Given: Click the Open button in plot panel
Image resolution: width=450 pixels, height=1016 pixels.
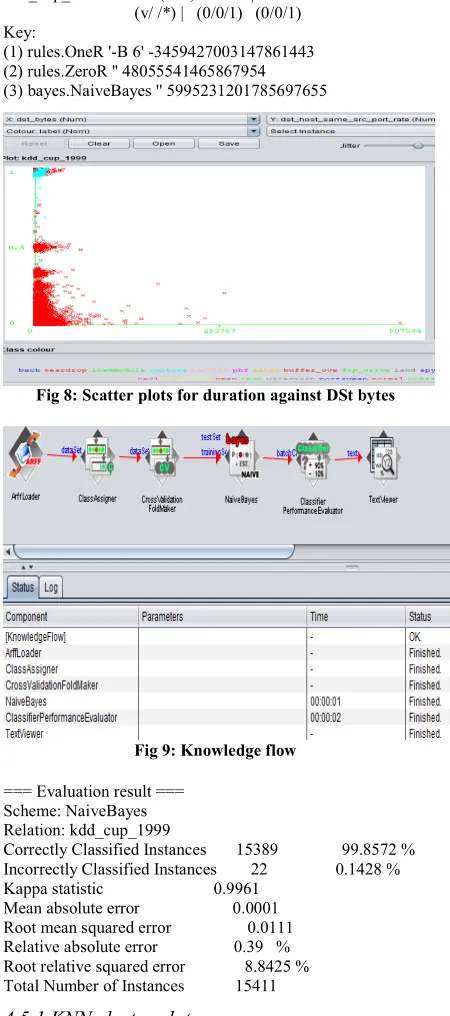Looking at the screenshot, I should click(164, 144).
